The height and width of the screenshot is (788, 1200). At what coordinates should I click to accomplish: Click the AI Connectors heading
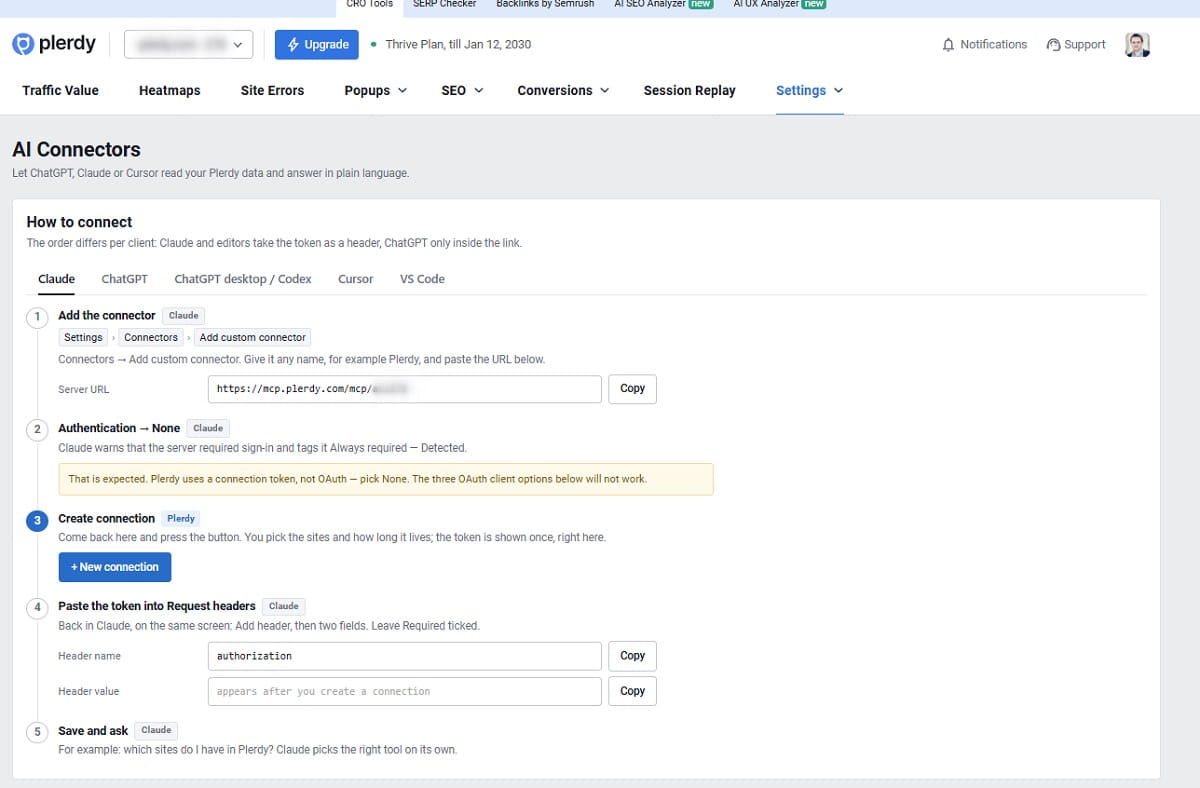pos(76,150)
